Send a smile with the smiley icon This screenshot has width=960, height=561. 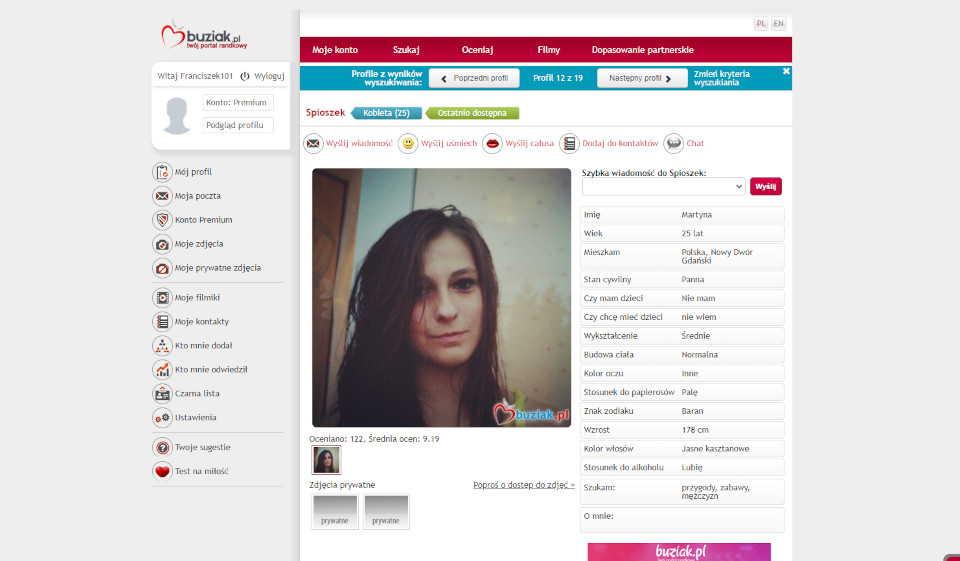[408, 144]
